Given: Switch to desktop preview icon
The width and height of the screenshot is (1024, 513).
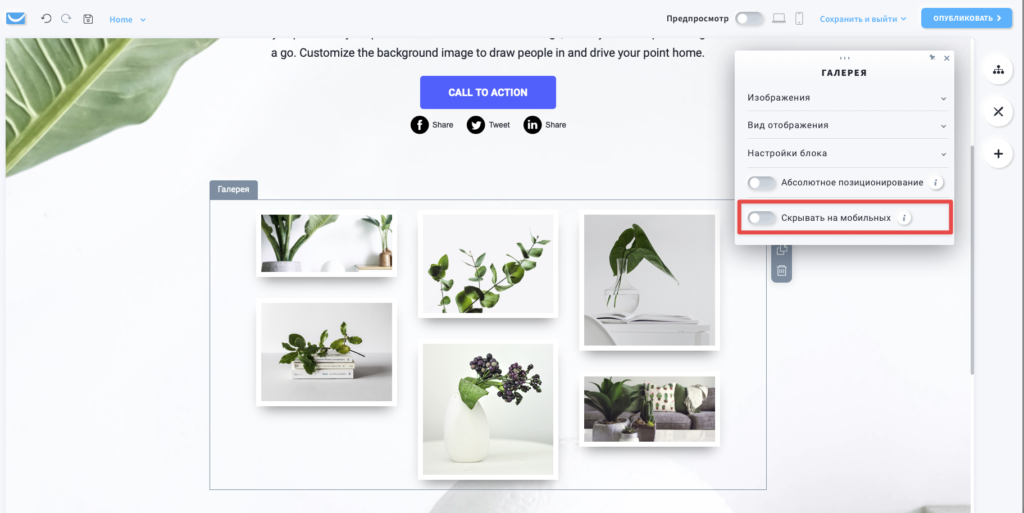Looking at the screenshot, I should (778, 19).
